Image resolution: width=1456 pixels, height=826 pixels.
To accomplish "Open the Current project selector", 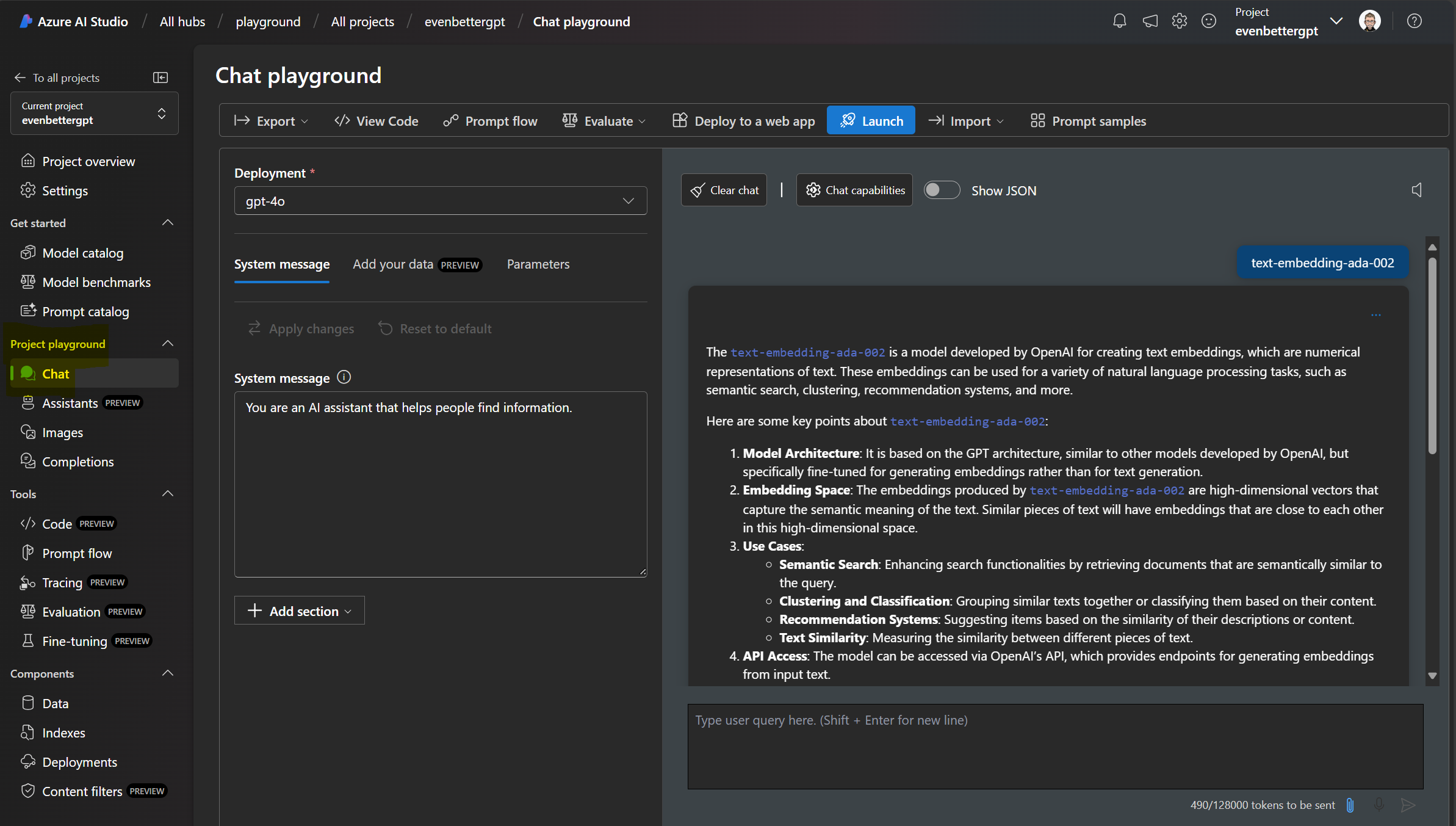I will coord(95,113).
